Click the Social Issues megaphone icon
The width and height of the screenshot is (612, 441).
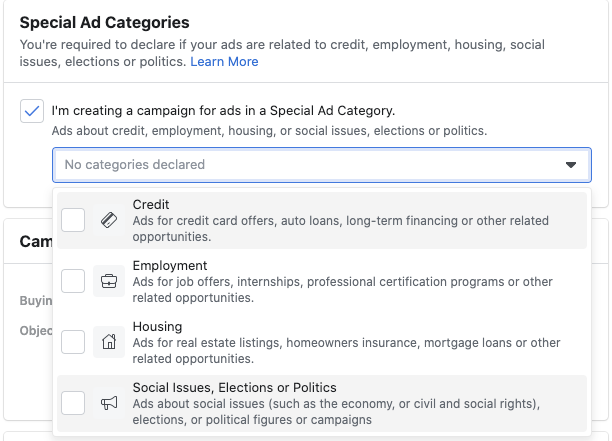pyautogui.click(x=109, y=403)
